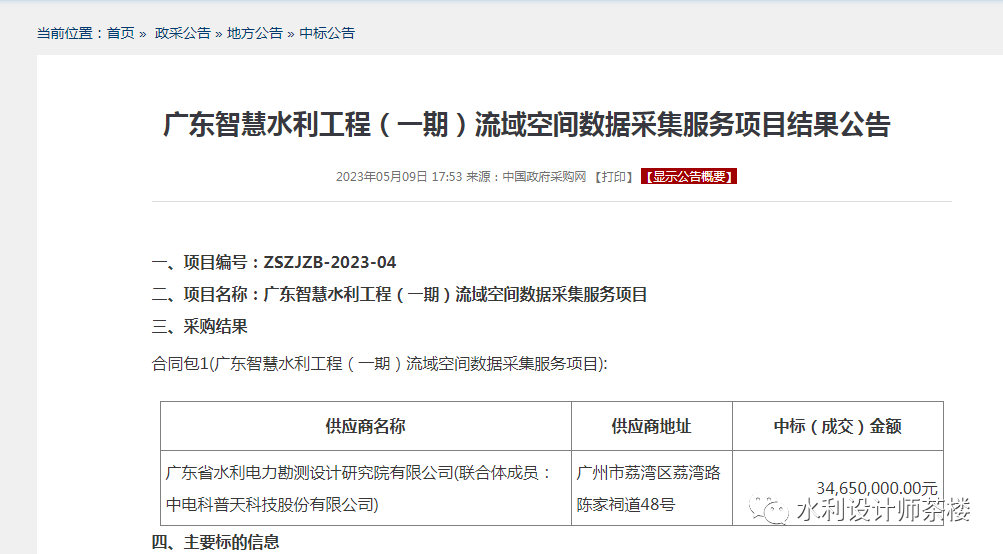Click the 三、采购结果 heading
1003x554 pixels.
[x=200, y=327]
